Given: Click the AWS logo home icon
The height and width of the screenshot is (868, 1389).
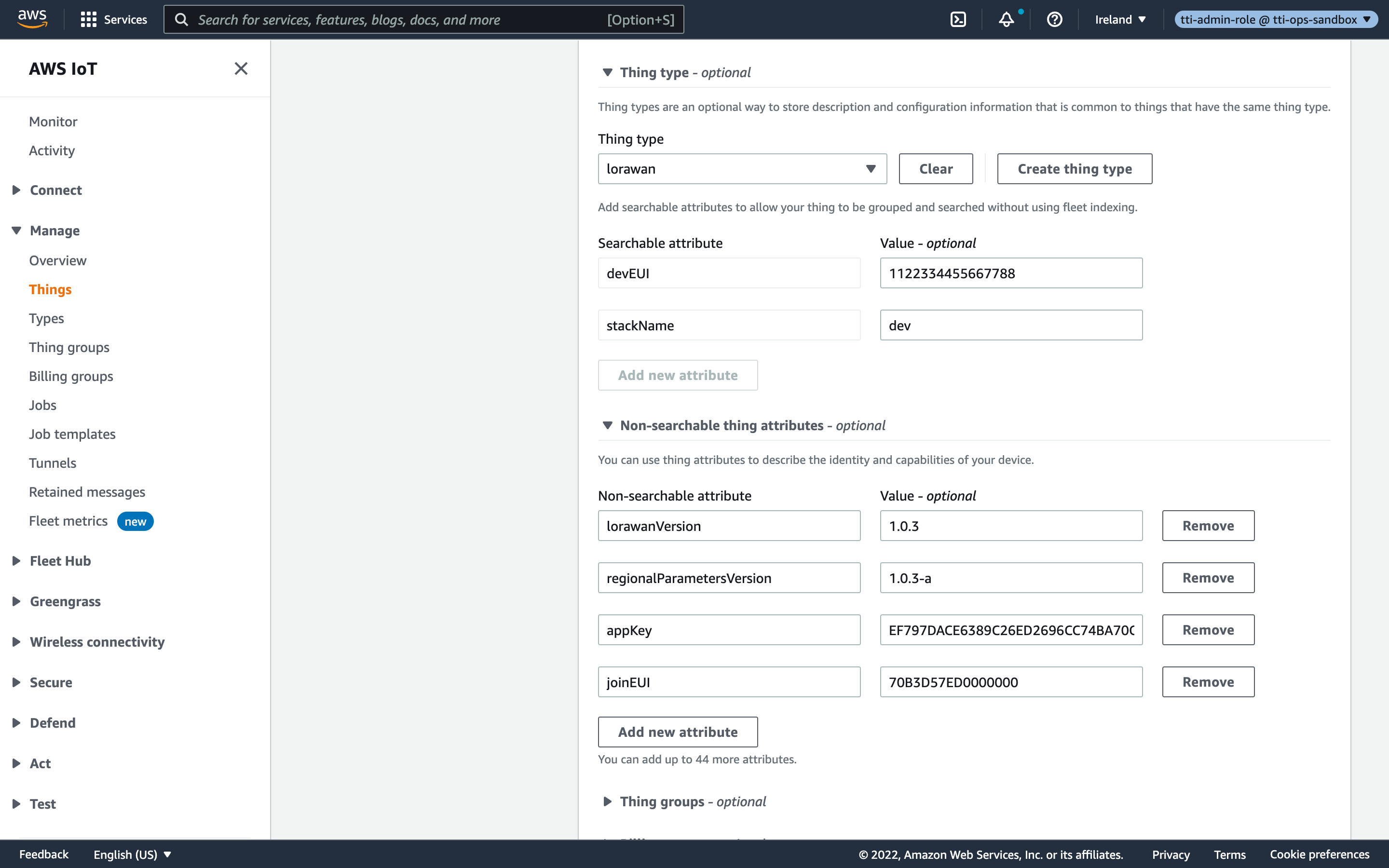Looking at the screenshot, I should click(x=32, y=19).
